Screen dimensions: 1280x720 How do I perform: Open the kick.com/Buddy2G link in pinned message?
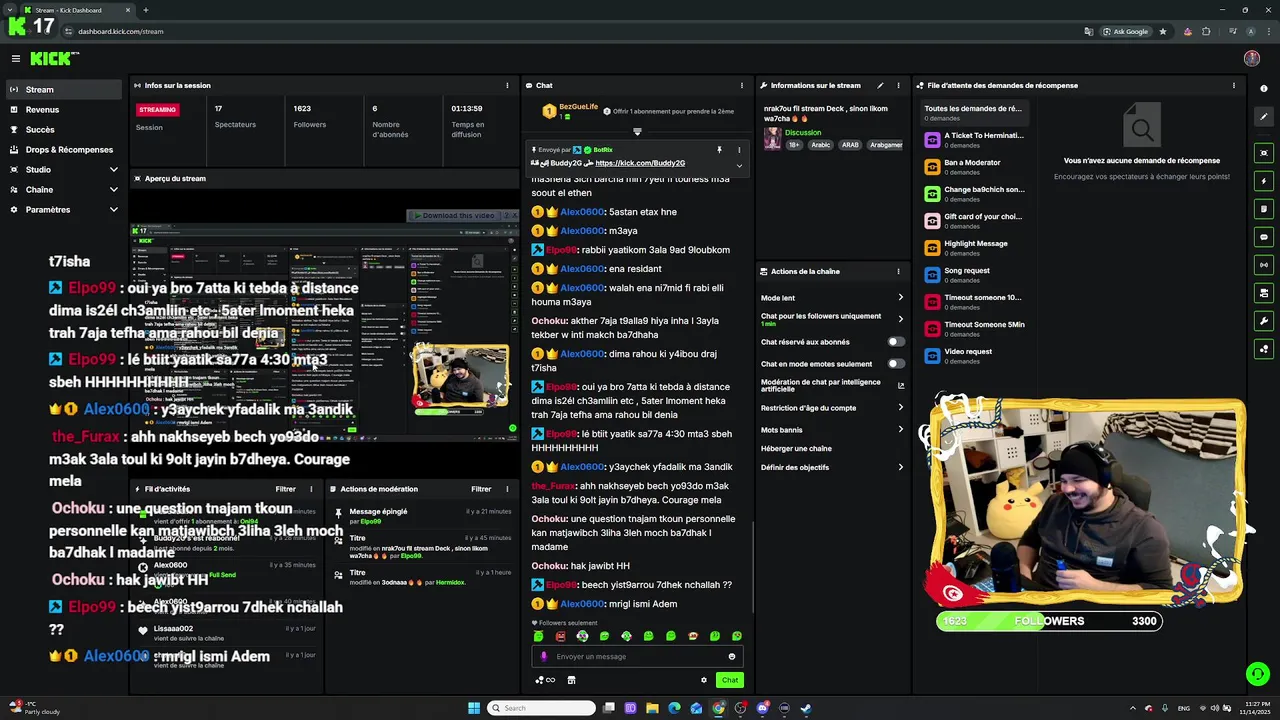pyautogui.click(x=640, y=163)
